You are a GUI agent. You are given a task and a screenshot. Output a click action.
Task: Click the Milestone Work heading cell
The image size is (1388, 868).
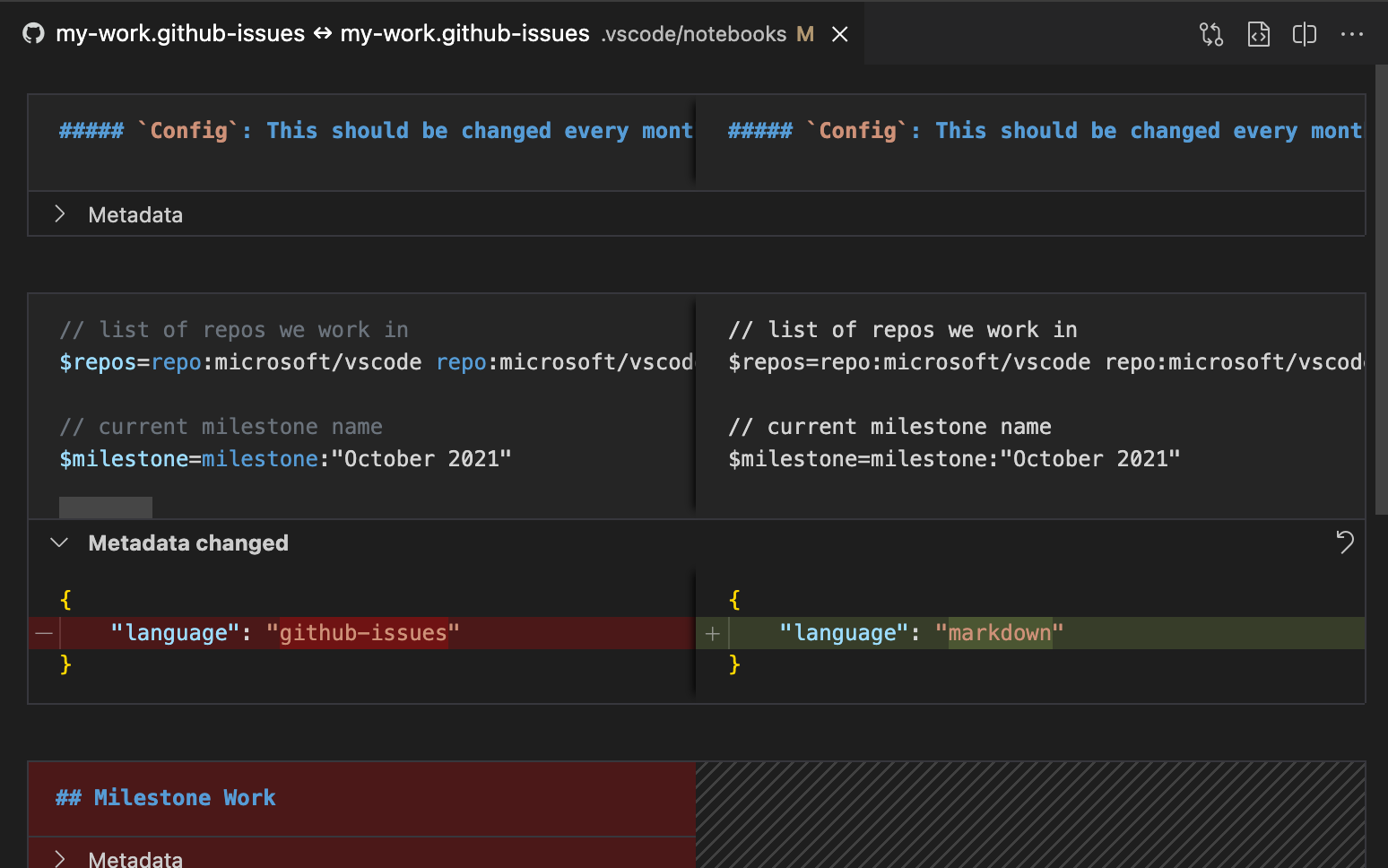[x=166, y=797]
